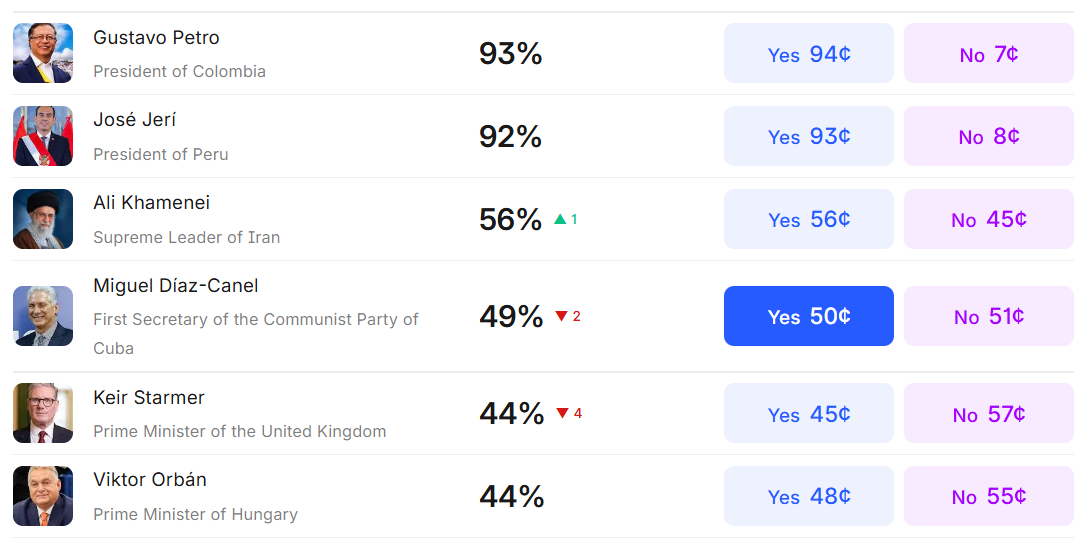This screenshot has height=545, width=1088.
Task: Buy Yes 45¢ on Keir Starmer
Action: 808,414
